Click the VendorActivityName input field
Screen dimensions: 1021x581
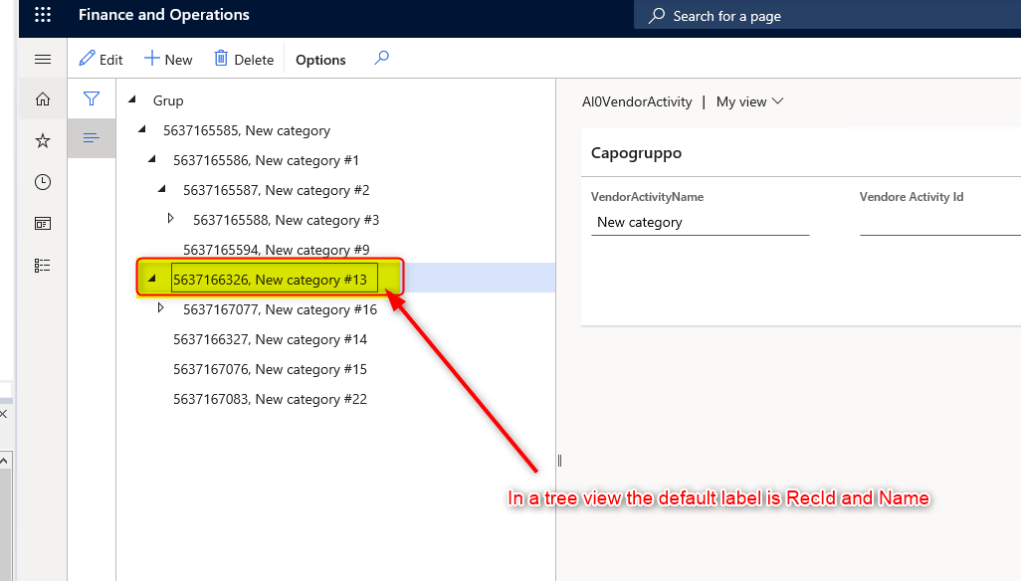(x=700, y=222)
